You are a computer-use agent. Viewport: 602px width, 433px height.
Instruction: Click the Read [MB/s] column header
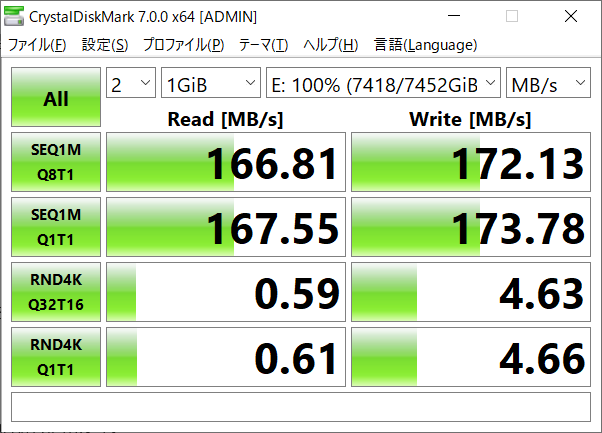click(x=225, y=119)
